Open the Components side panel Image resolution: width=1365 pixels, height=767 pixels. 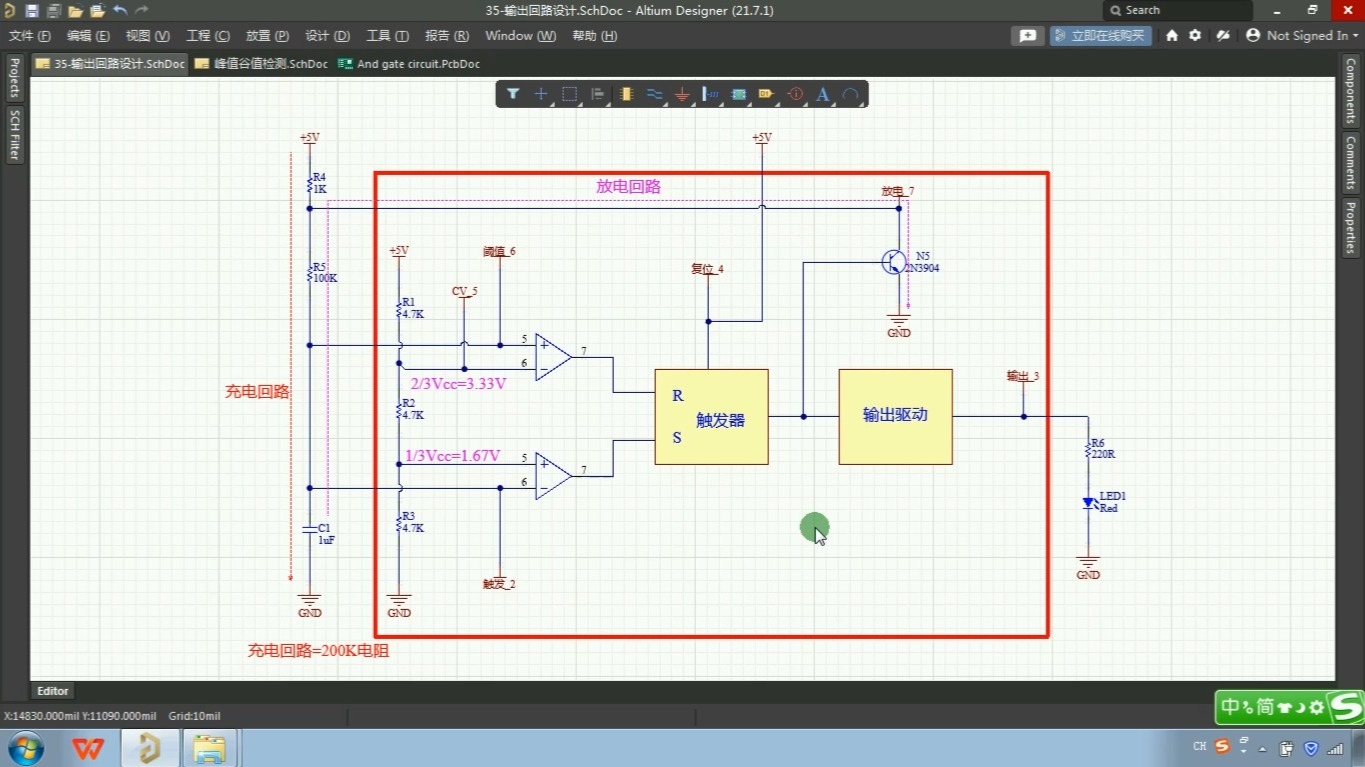(x=1350, y=90)
